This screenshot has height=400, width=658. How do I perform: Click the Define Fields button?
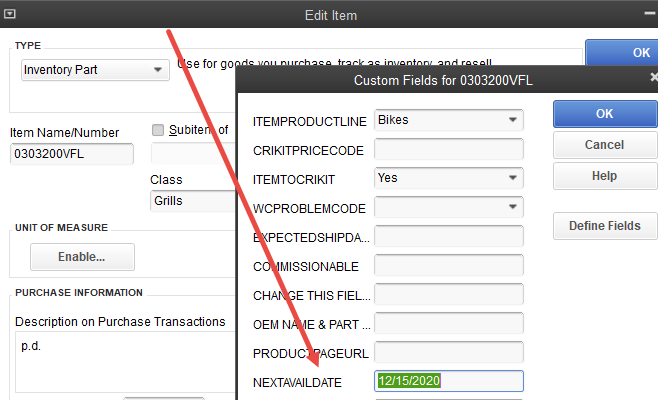604,226
